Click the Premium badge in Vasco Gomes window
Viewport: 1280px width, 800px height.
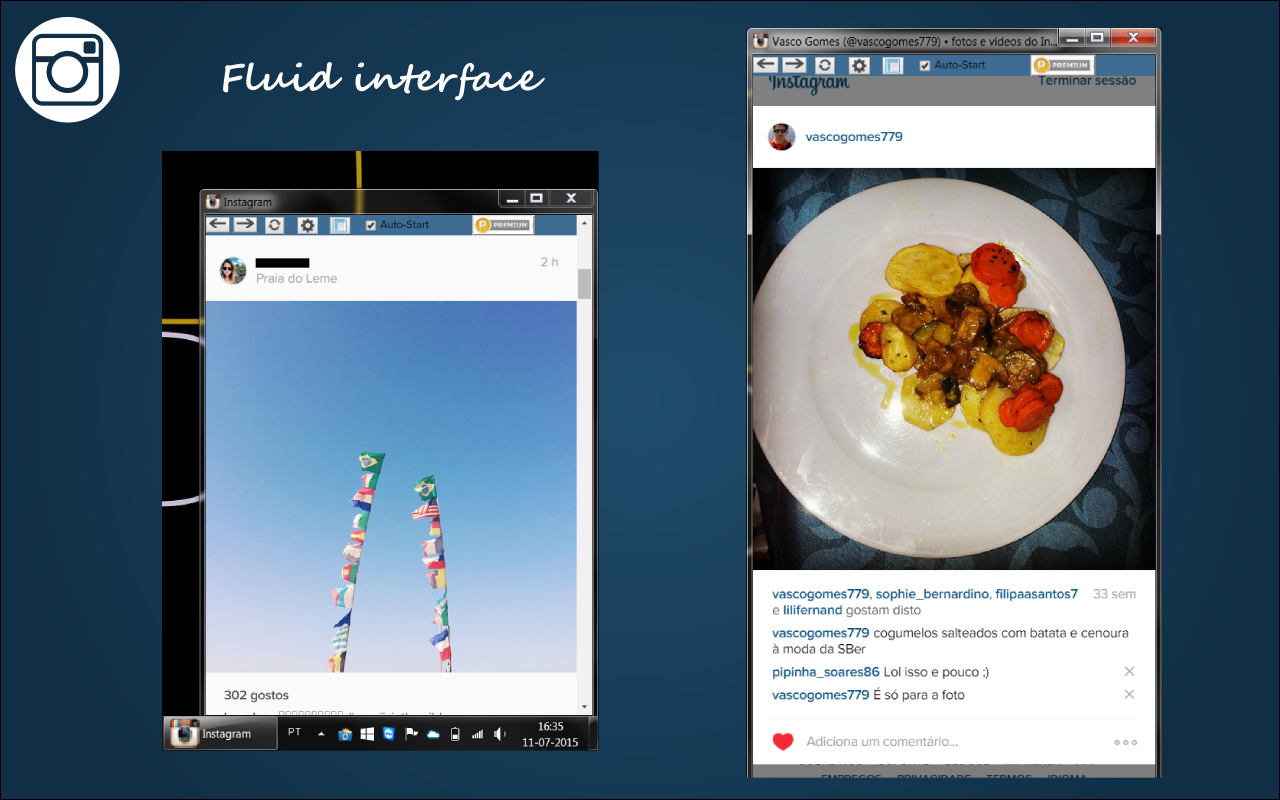coord(1062,65)
